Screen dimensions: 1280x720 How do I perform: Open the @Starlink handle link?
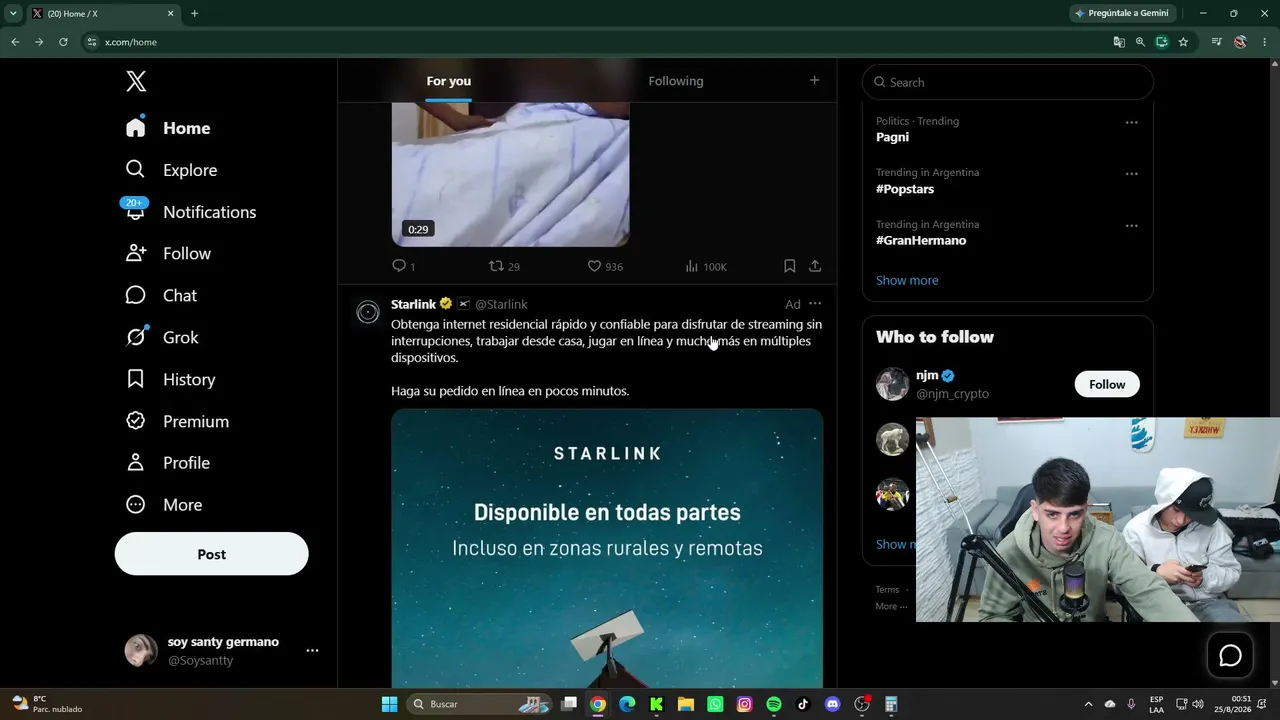click(x=501, y=304)
